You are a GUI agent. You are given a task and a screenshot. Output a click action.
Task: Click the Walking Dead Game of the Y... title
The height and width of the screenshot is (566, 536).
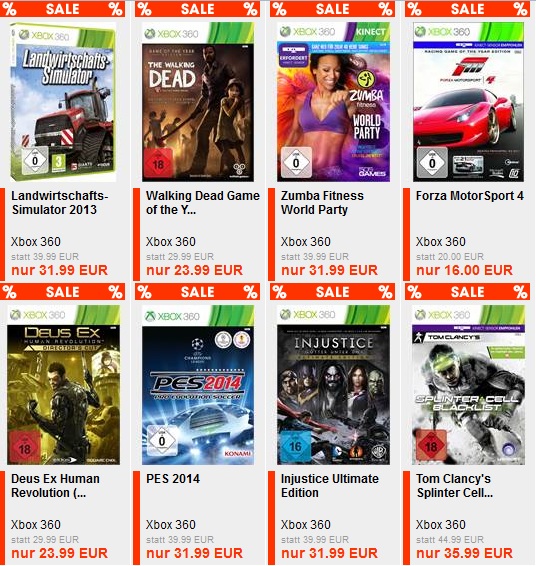pos(202,203)
